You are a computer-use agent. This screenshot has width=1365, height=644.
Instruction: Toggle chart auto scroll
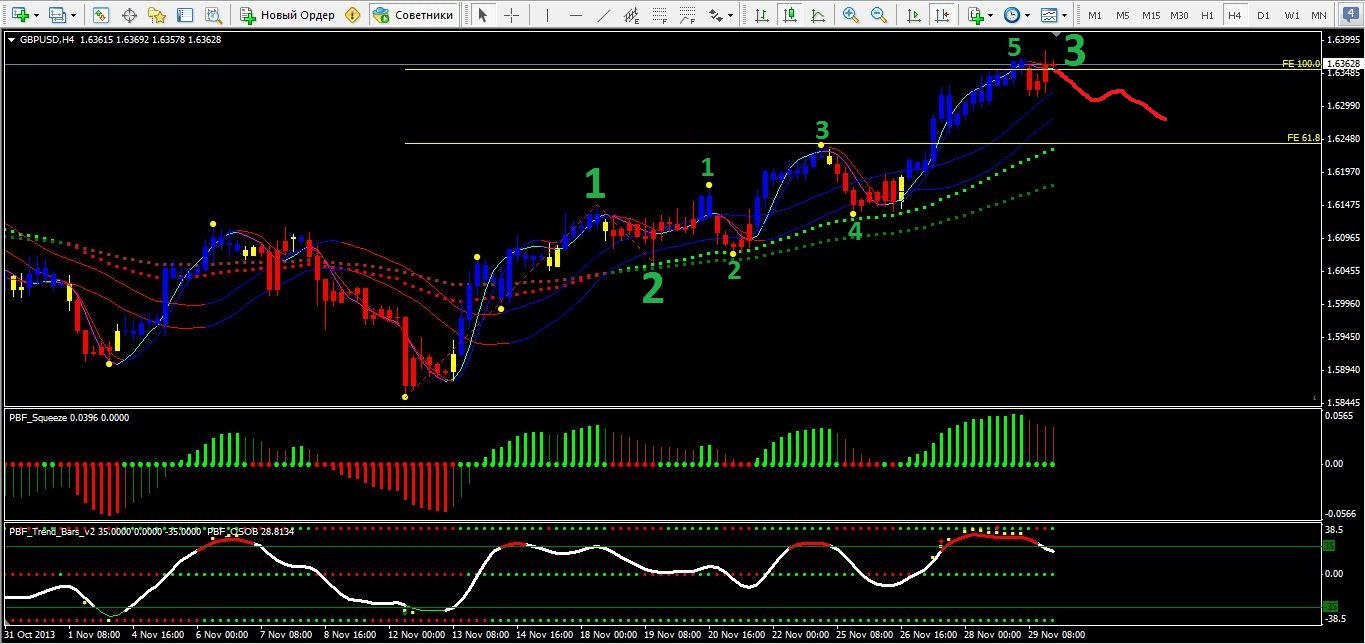[913, 15]
